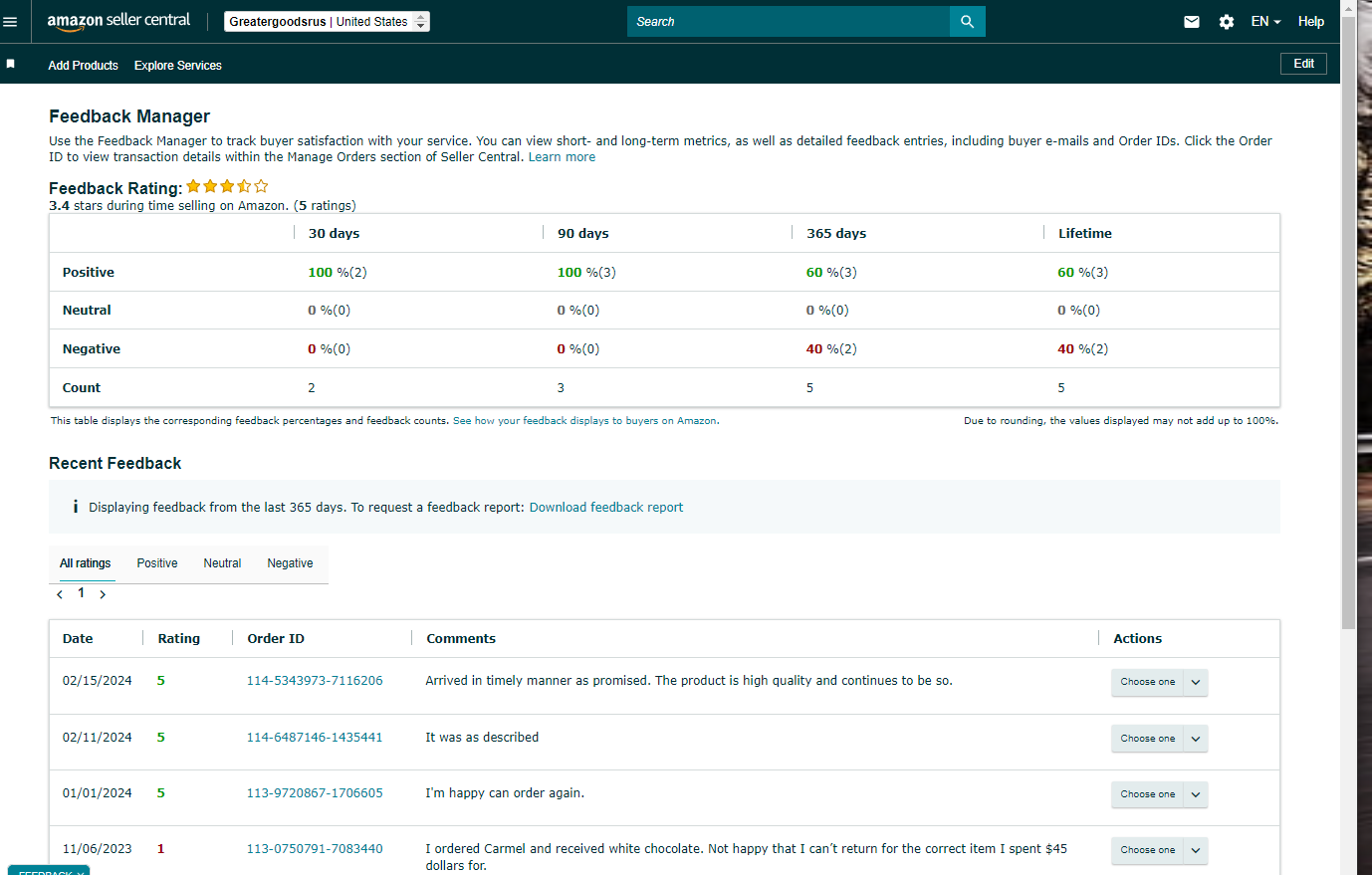Click the 365 days column header

[x=836, y=233]
